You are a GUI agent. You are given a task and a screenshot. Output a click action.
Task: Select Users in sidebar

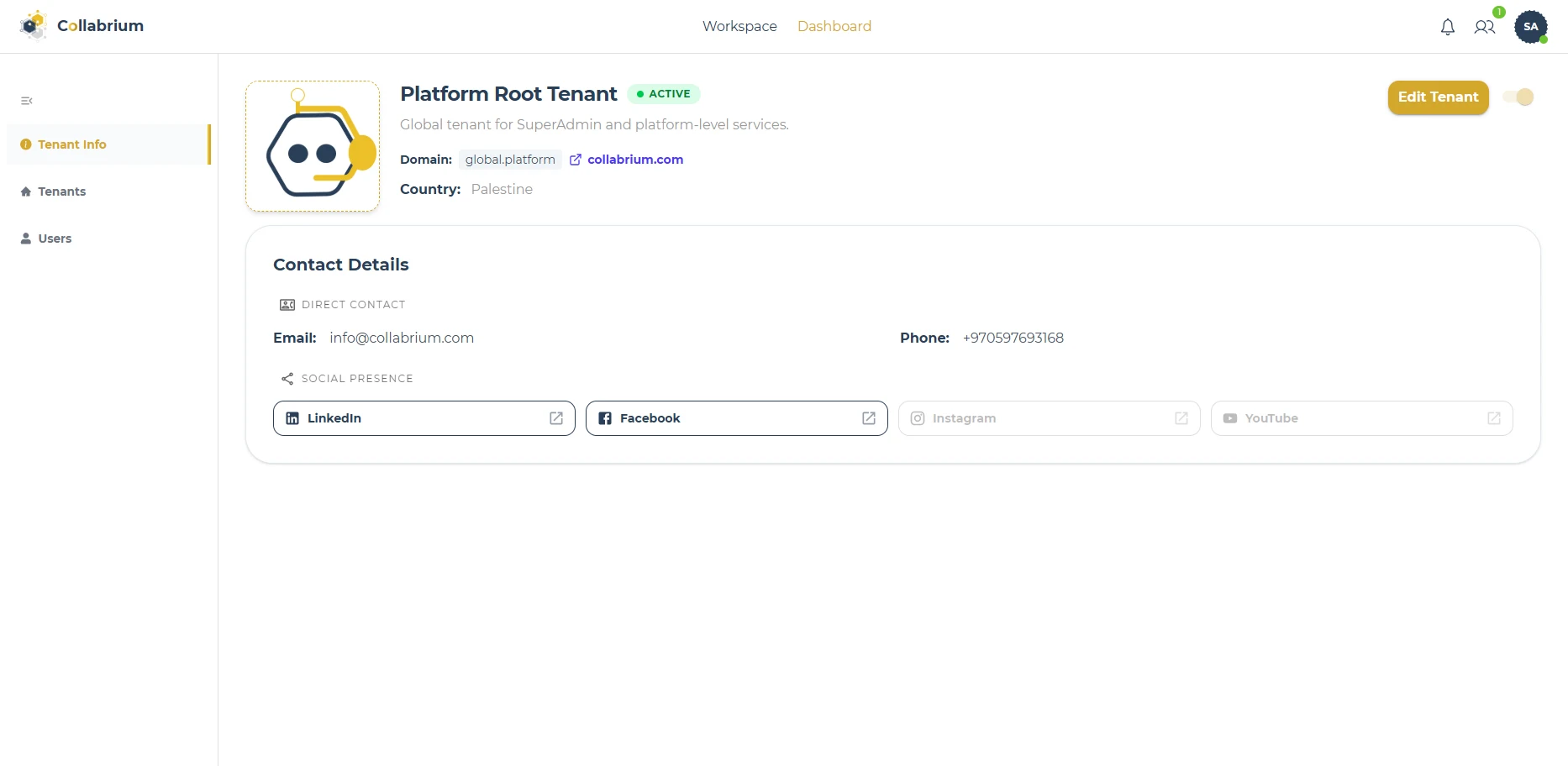coord(108,239)
